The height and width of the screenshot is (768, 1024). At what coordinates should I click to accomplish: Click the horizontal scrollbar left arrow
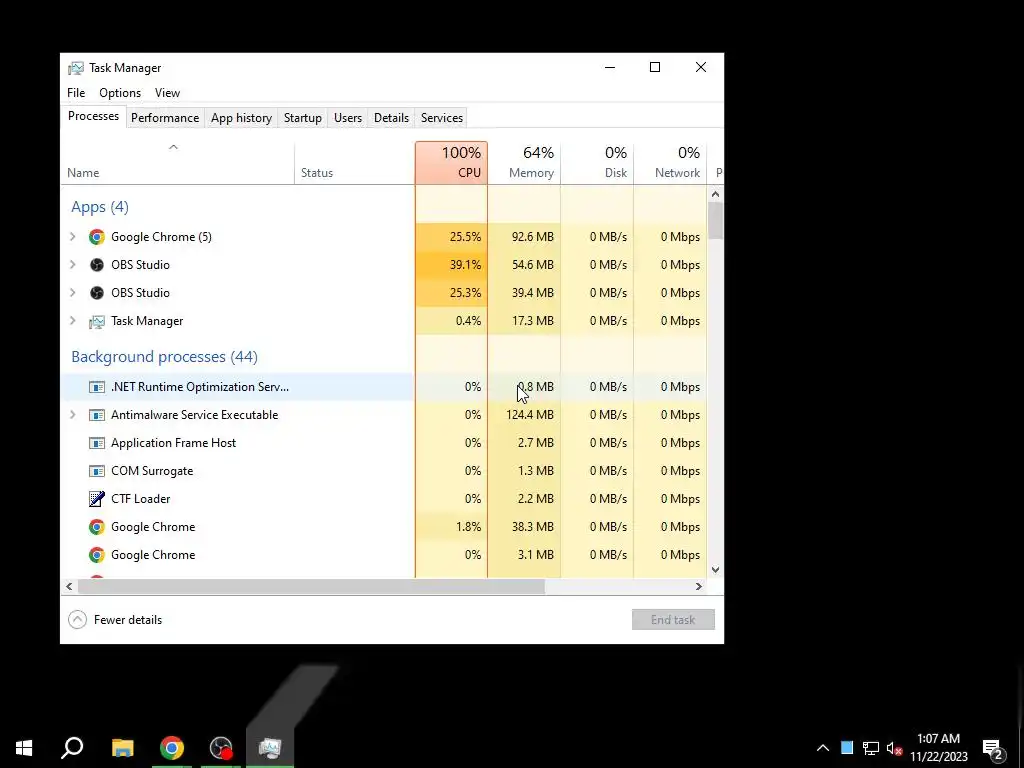(69, 586)
